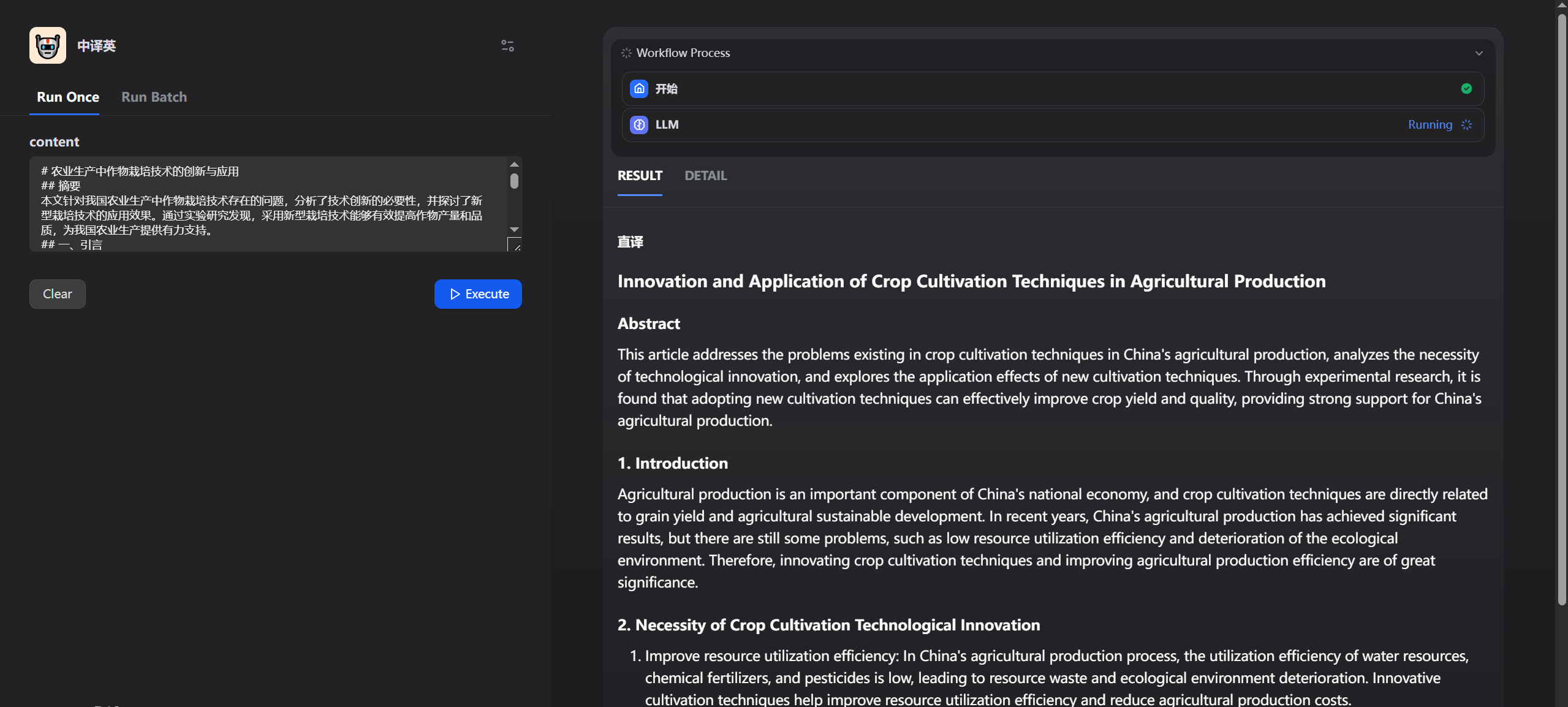Open the settings sliders icon
This screenshot has width=1568, height=707.
click(x=507, y=46)
